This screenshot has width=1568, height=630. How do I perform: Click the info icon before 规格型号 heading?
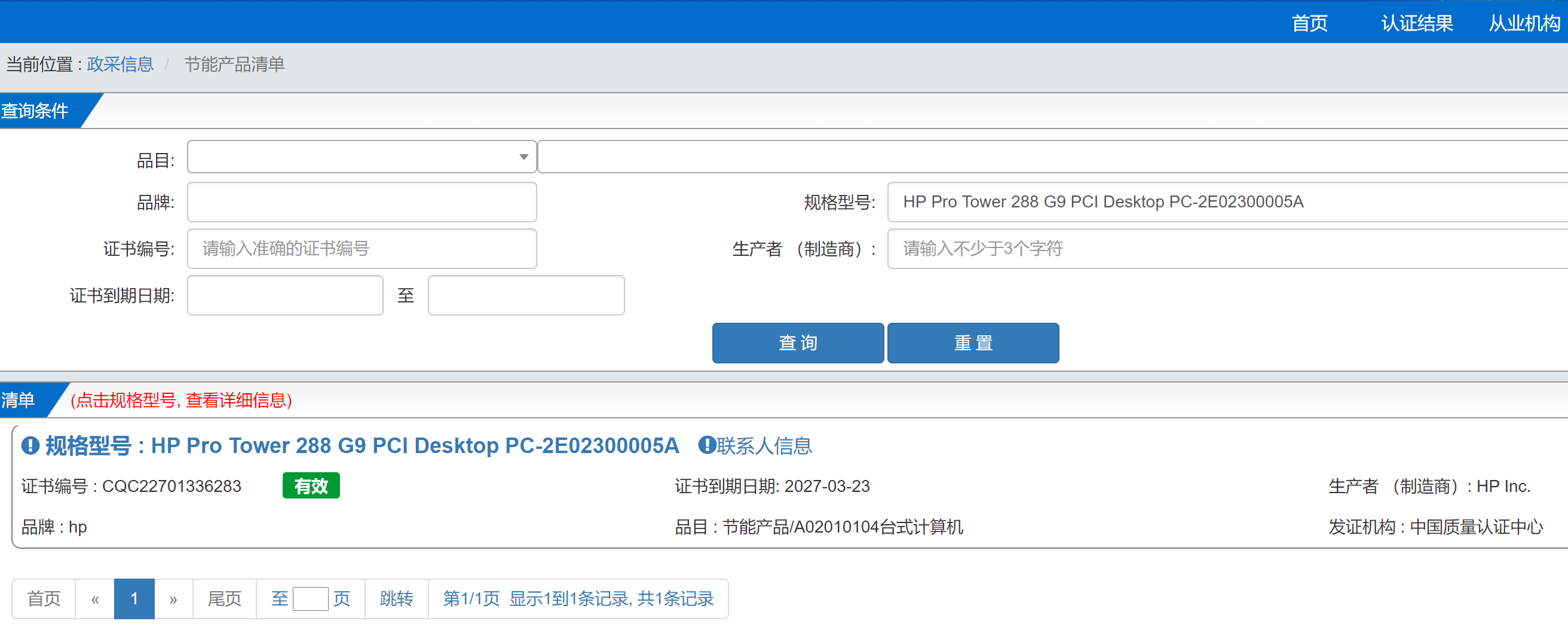30,445
